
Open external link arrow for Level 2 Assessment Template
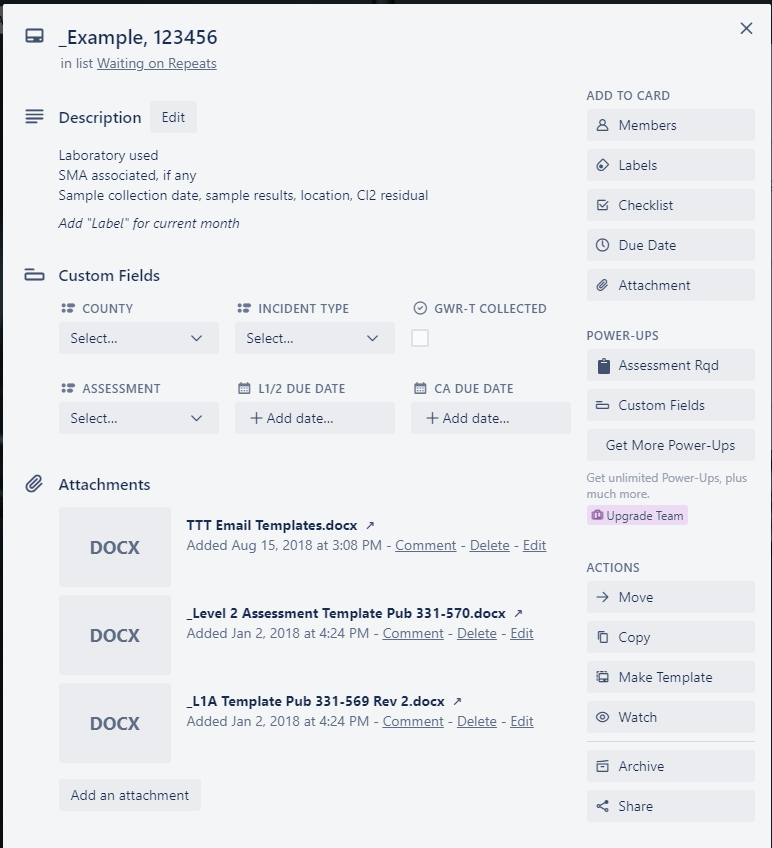(x=518, y=613)
